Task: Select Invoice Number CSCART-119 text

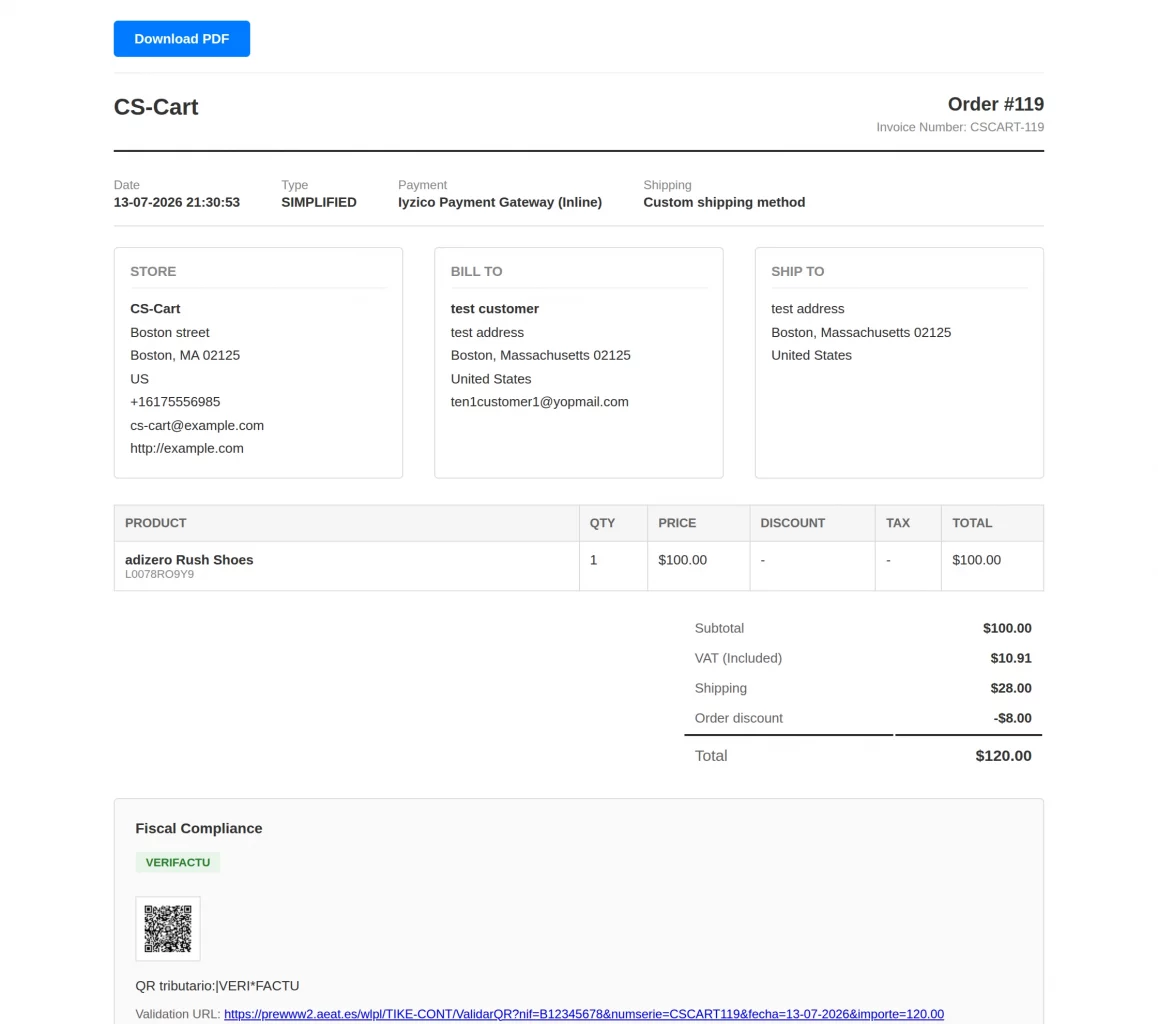Action: coord(960,127)
